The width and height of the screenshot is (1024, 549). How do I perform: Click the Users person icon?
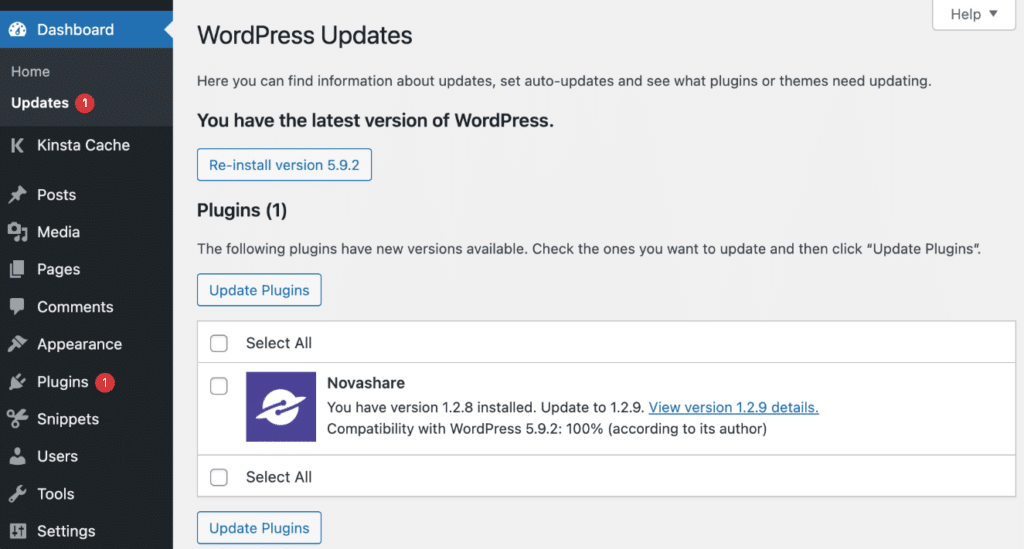pyautogui.click(x=18, y=456)
